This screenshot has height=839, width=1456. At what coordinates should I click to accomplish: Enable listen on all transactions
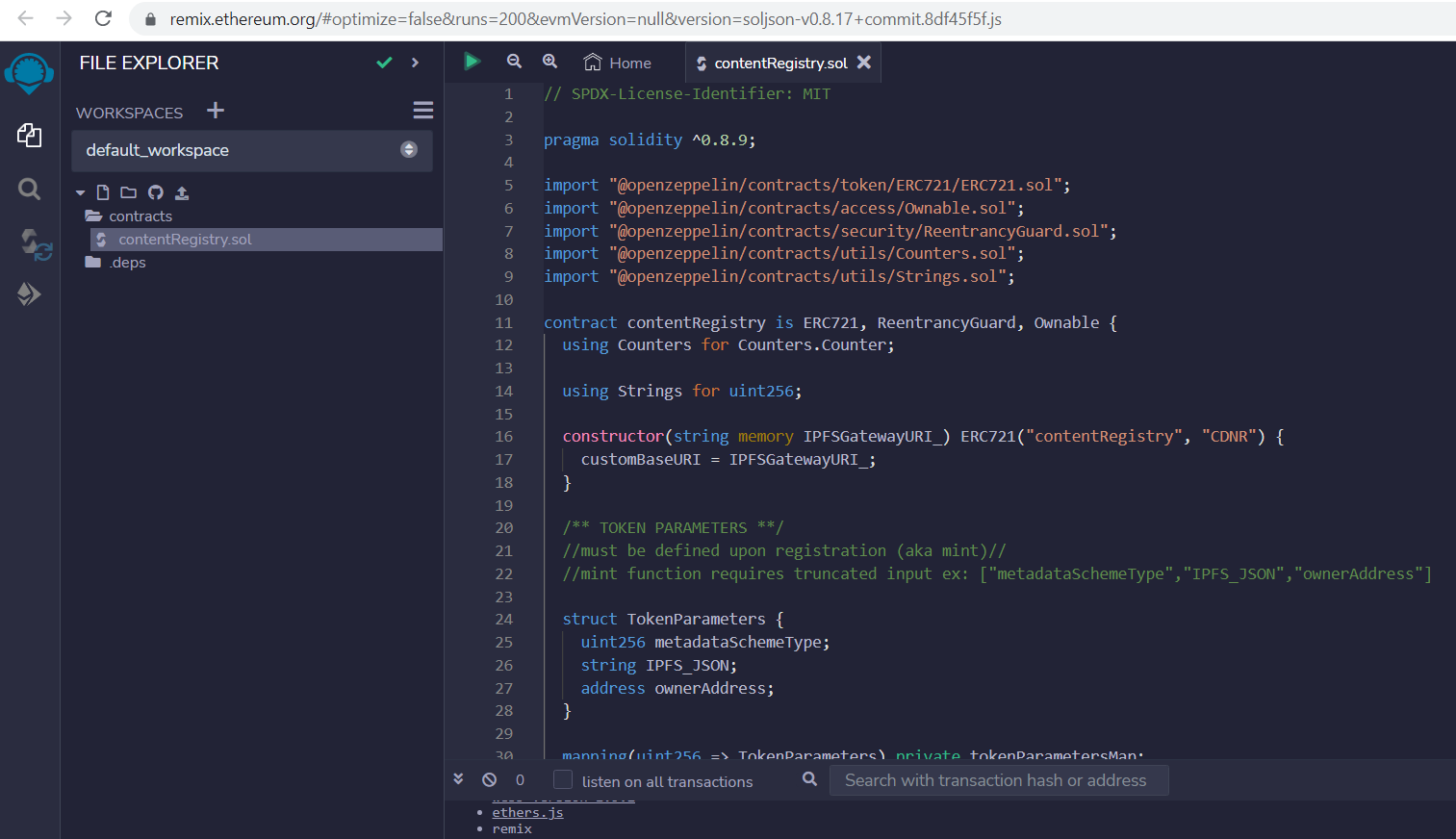(563, 780)
